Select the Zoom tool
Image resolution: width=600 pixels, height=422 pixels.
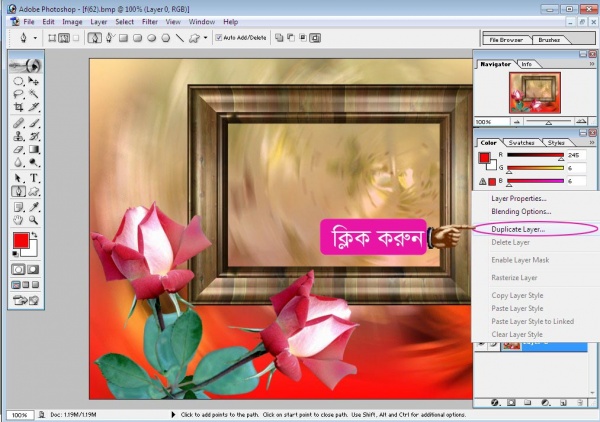(x=34, y=220)
